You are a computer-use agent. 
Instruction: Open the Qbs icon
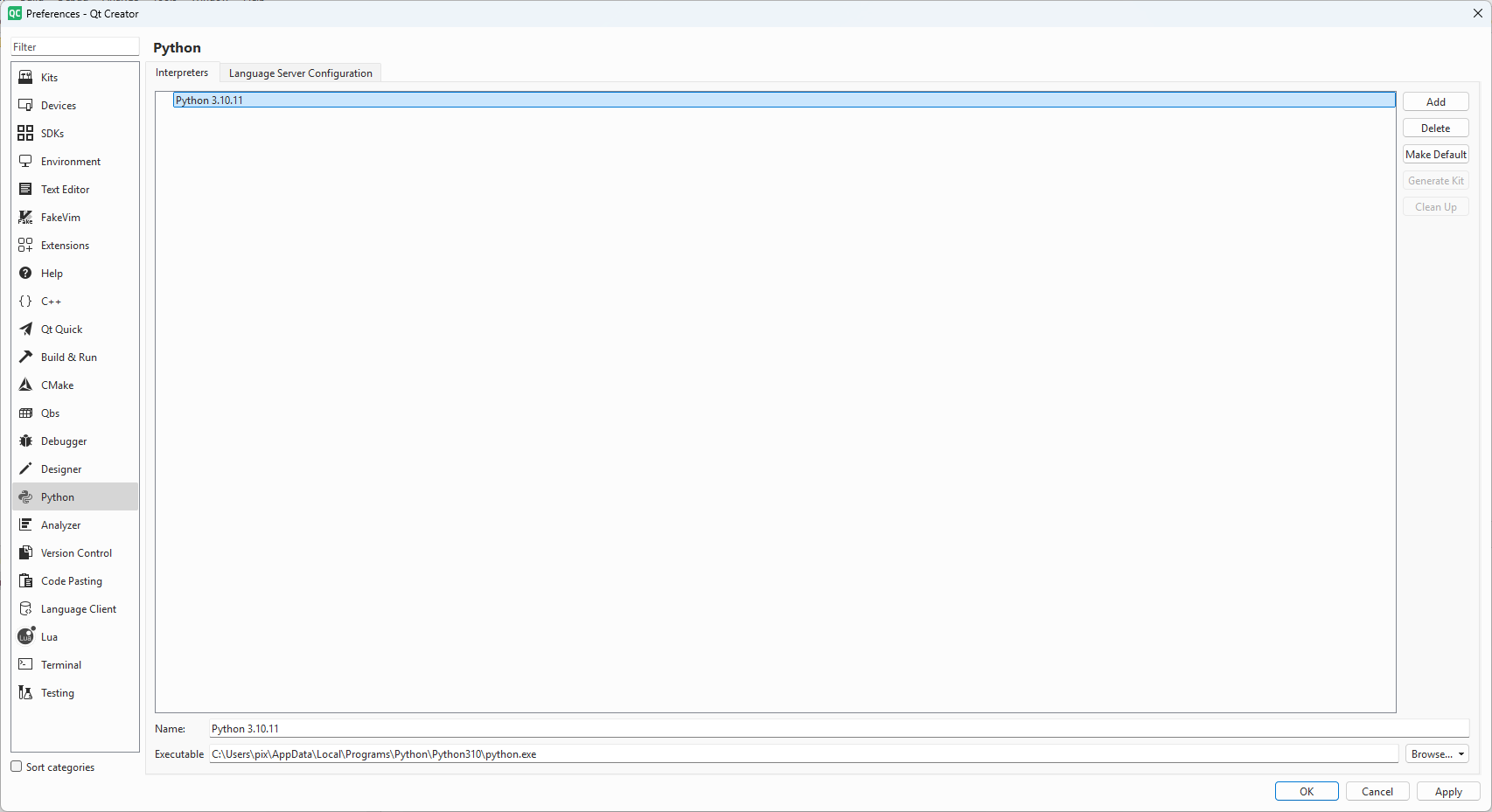(25, 413)
